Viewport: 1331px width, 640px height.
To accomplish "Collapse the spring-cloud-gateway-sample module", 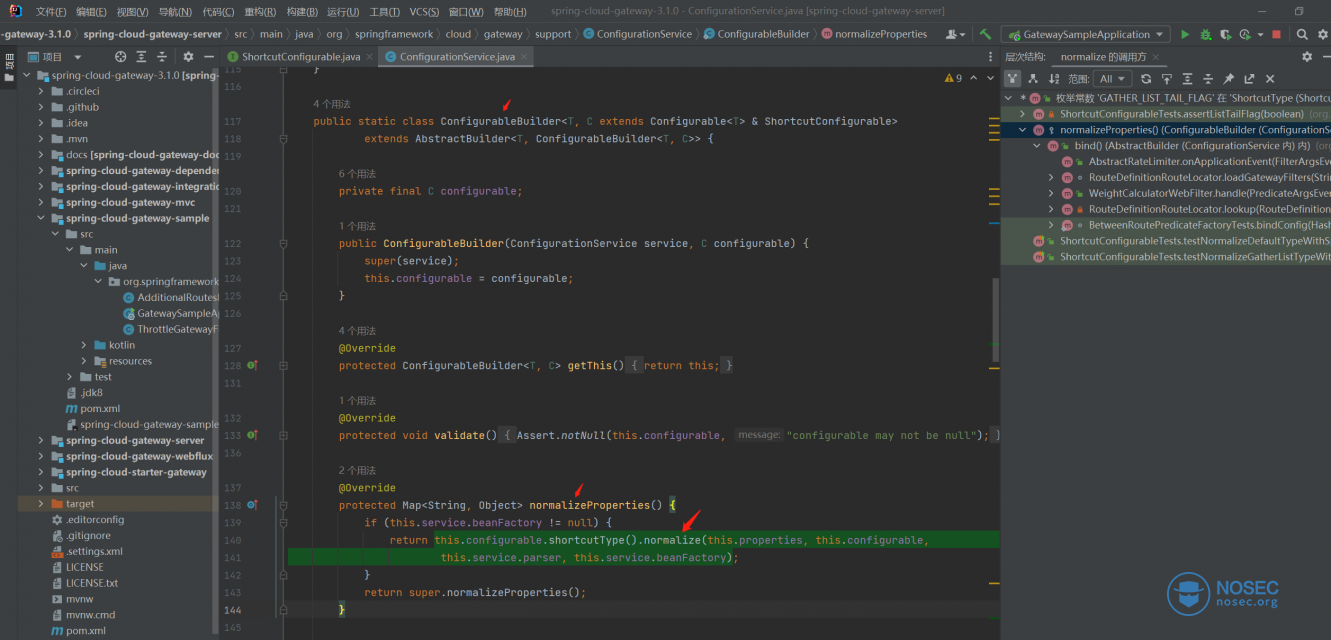I will click(x=42, y=218).
